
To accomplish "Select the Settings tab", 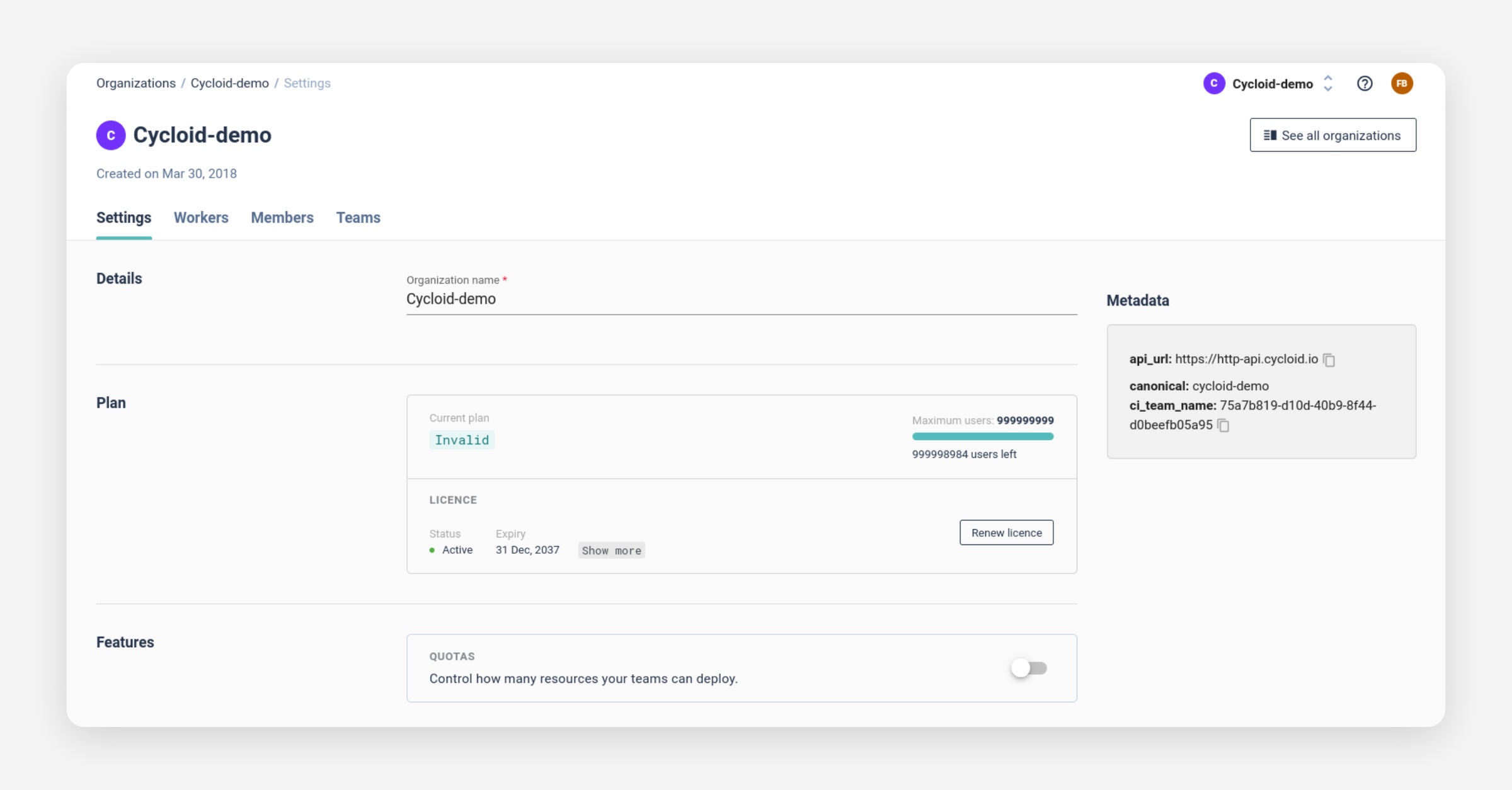I will pos(123,217).
